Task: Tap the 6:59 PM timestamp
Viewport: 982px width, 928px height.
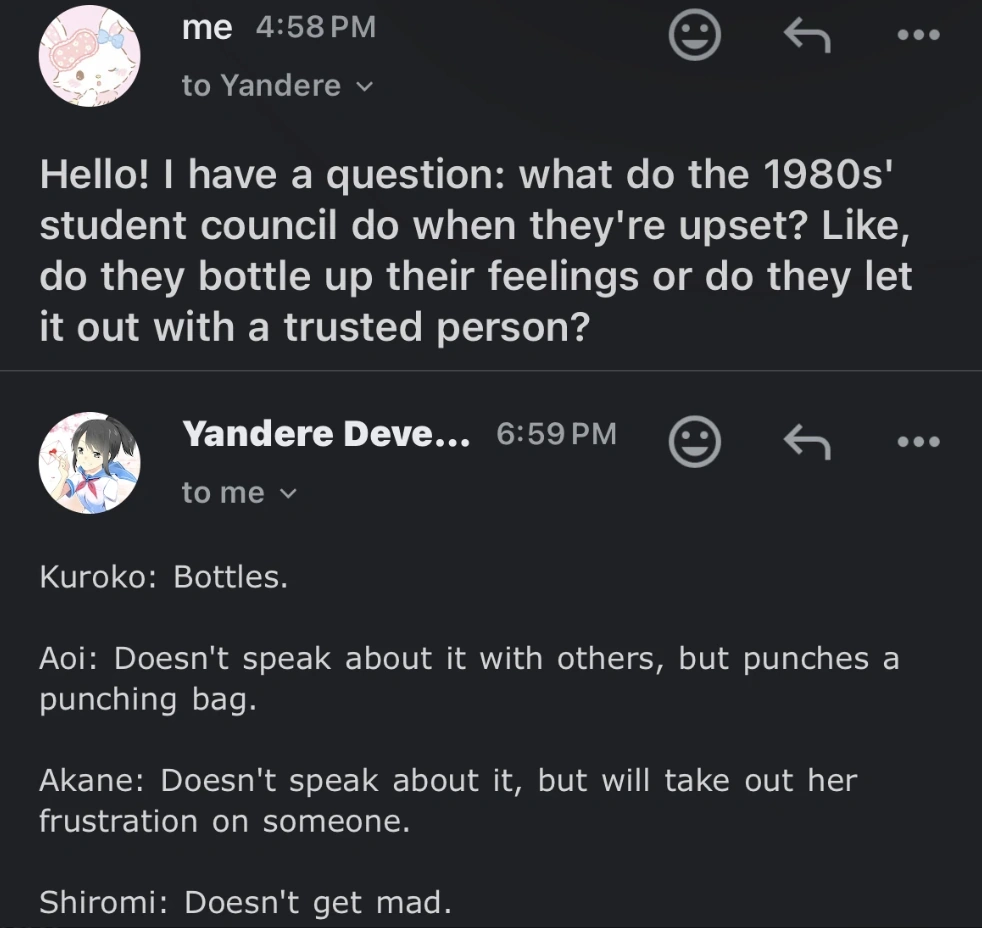Action: (x=556, y=434)
